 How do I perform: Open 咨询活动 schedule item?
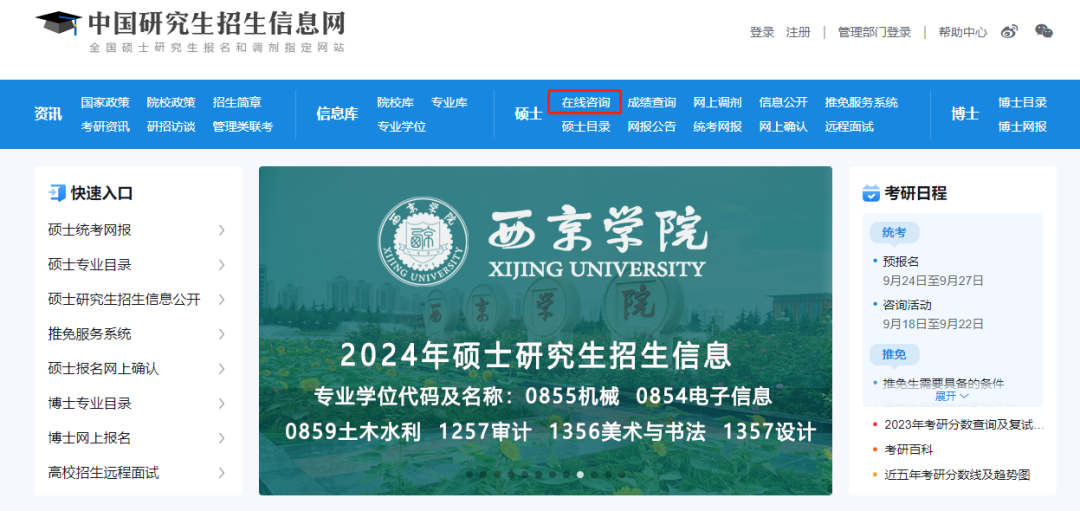tap(907, 305)
